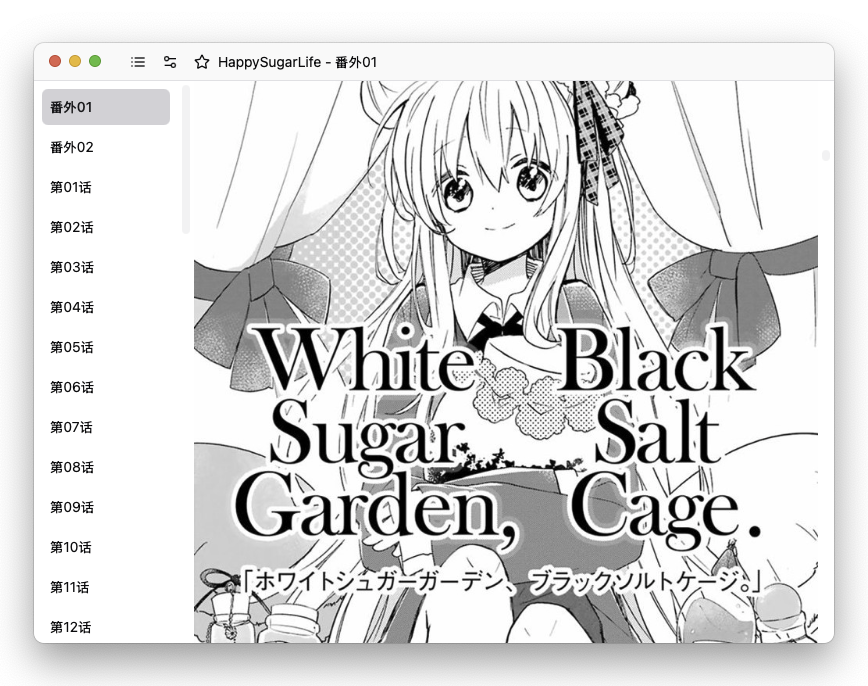
Task: Click the window title HappySugarLife - 番外01
Action: 297,62
